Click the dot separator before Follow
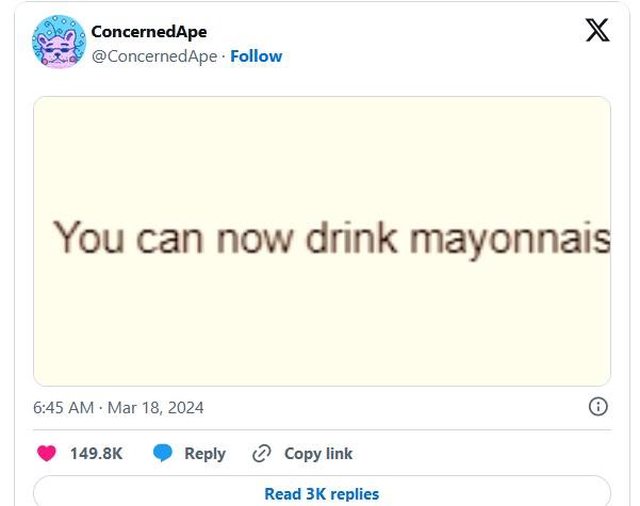The image size is (640, 506). point(223,56)
